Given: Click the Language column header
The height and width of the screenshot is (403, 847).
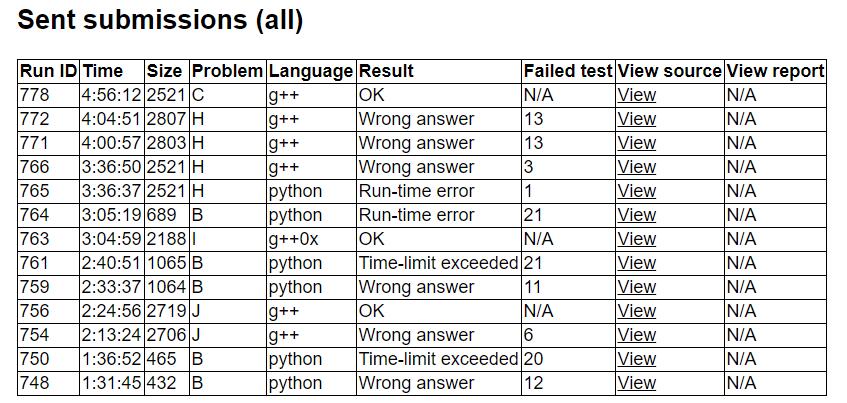Looking at the screenshot, I should pyautogui.click(x=310, y=71).
